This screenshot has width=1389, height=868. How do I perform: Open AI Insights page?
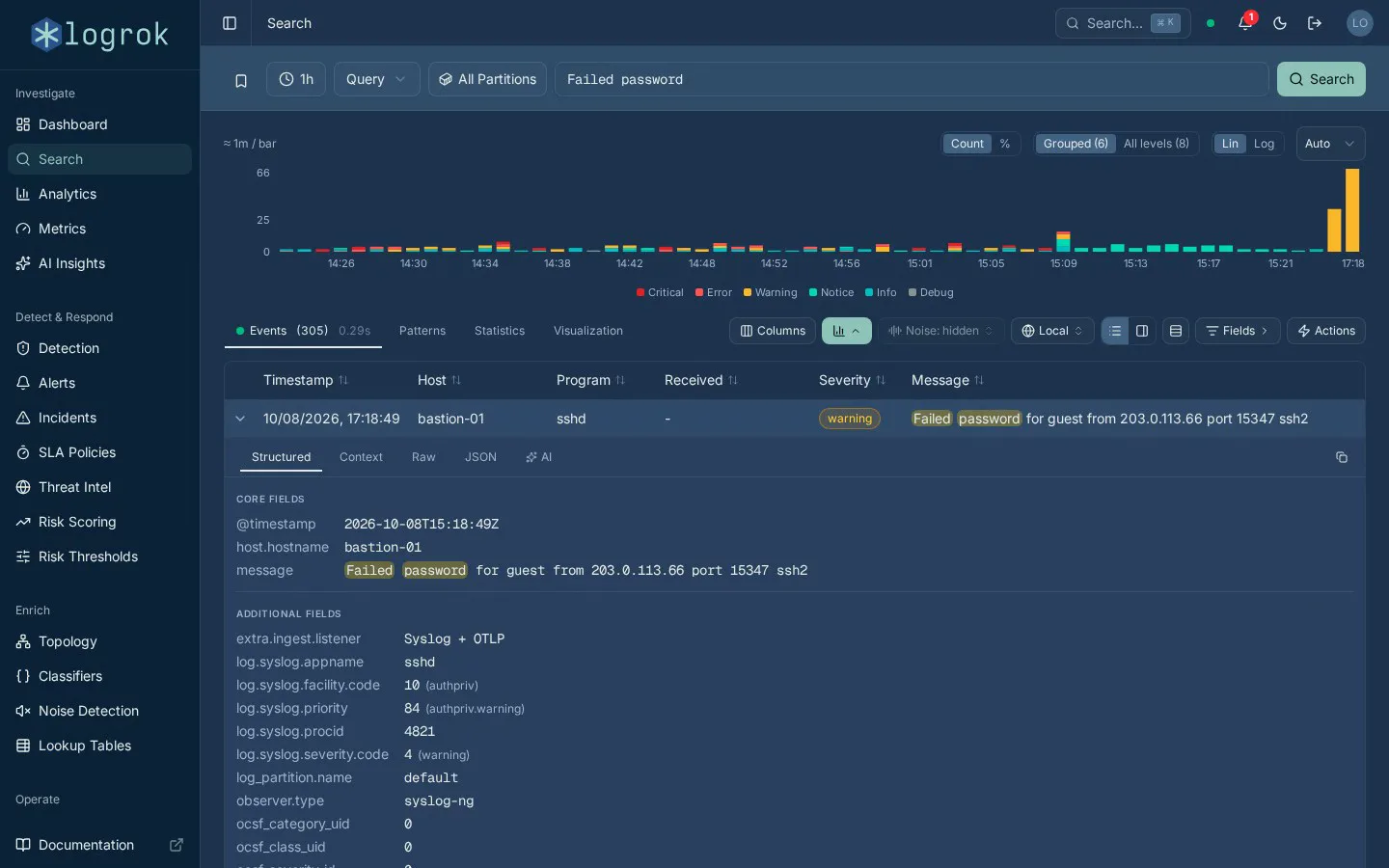click(x=99, y=263)
